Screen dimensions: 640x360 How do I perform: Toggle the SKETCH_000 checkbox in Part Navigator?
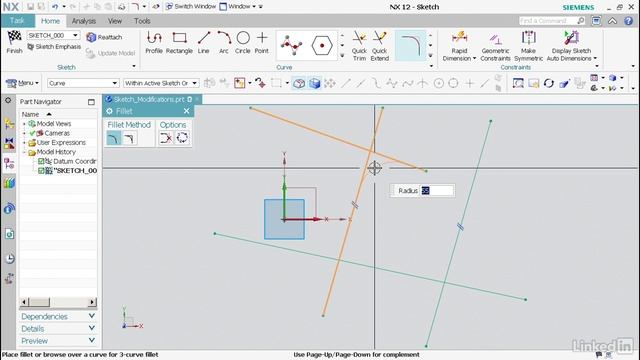(41, 171)
